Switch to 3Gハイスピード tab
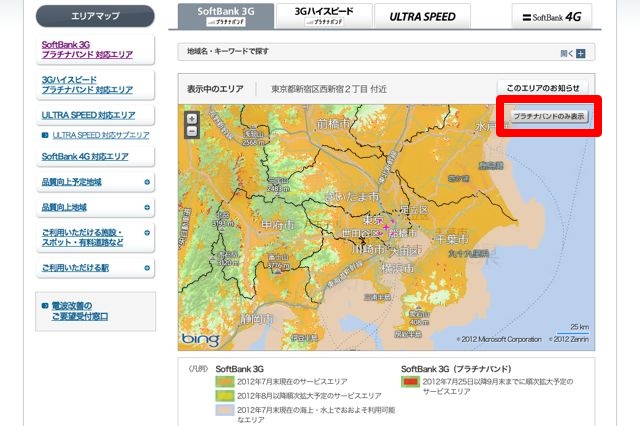 tap(324, 16)
